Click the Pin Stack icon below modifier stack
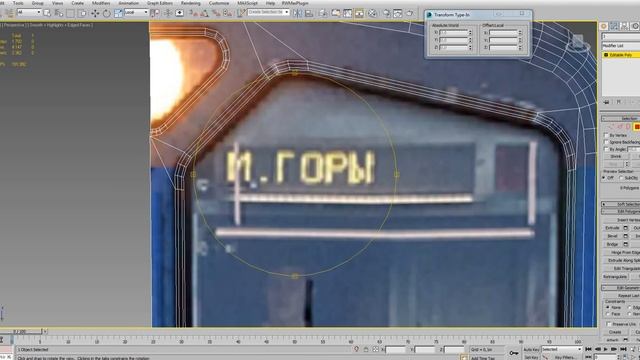The width and height of the screenshot is (640, 360). point(607,102)
